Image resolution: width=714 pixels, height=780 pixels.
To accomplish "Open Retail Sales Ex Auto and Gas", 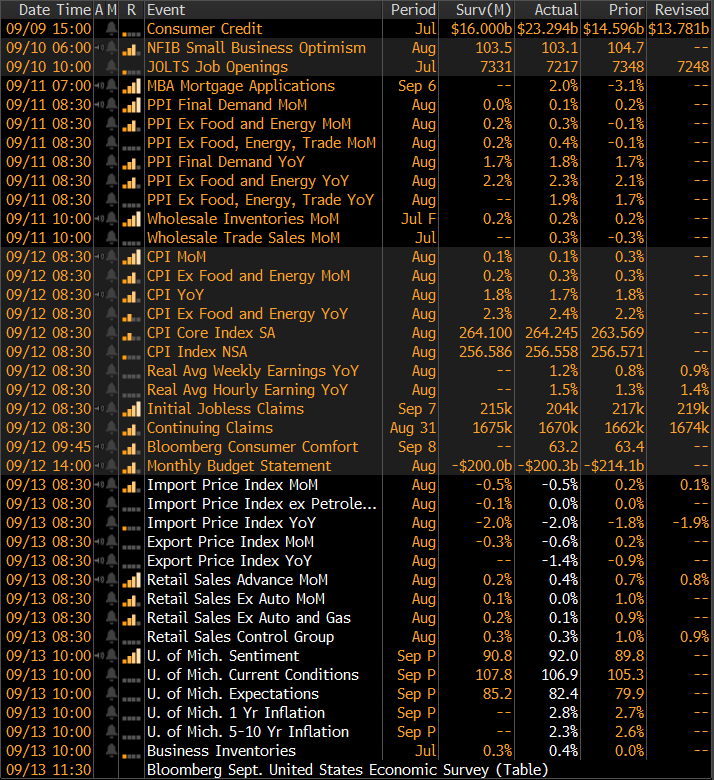I will [249, 618].
